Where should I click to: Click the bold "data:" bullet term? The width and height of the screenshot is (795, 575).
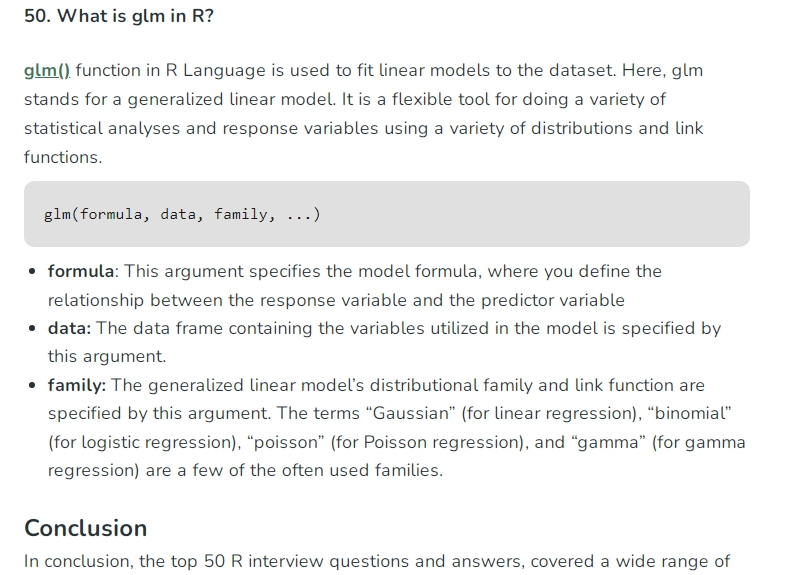(x=69, y=329)
